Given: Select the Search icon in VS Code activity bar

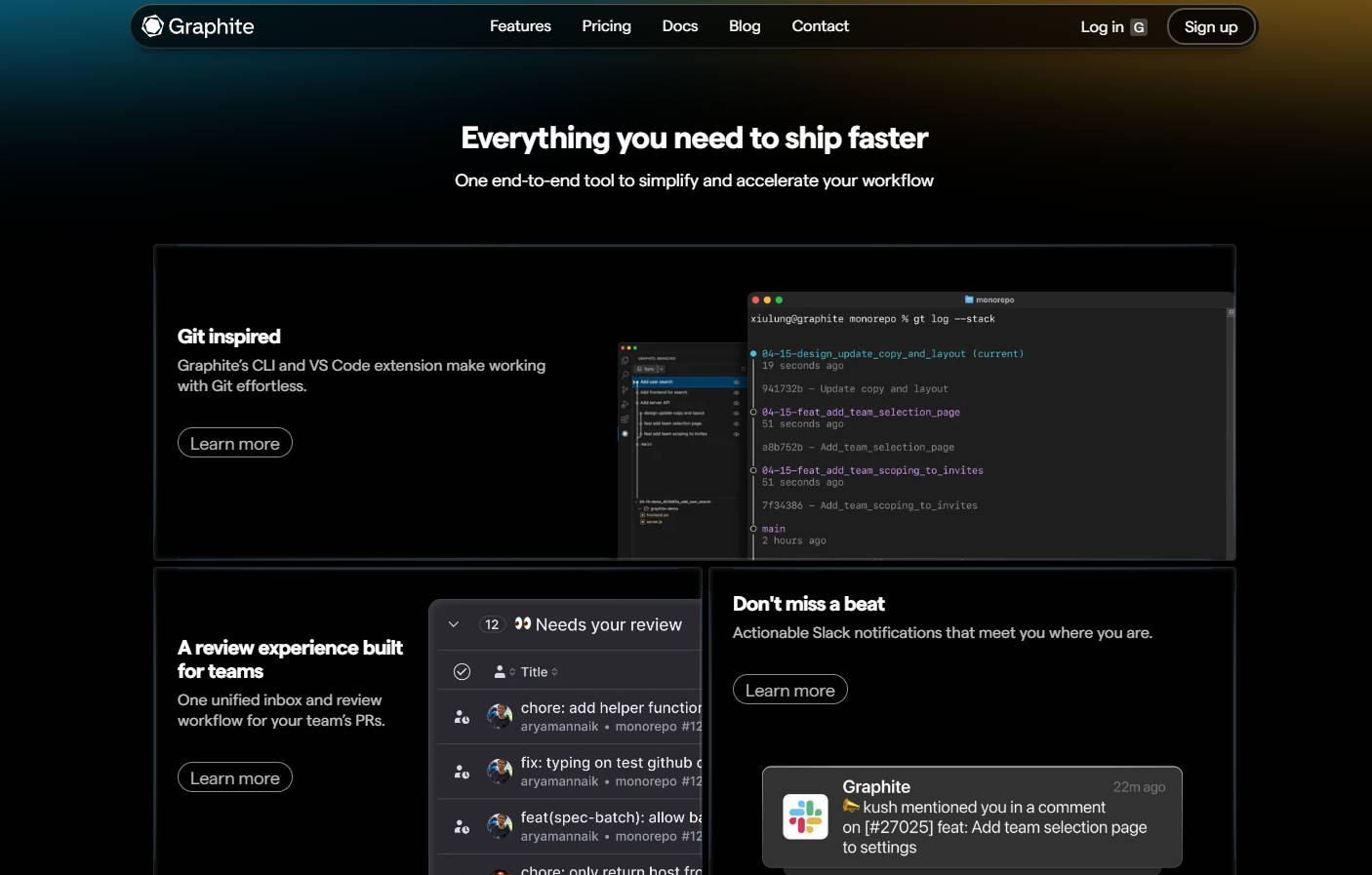Looking at the screenshot, I should click(x=625, y=375).
